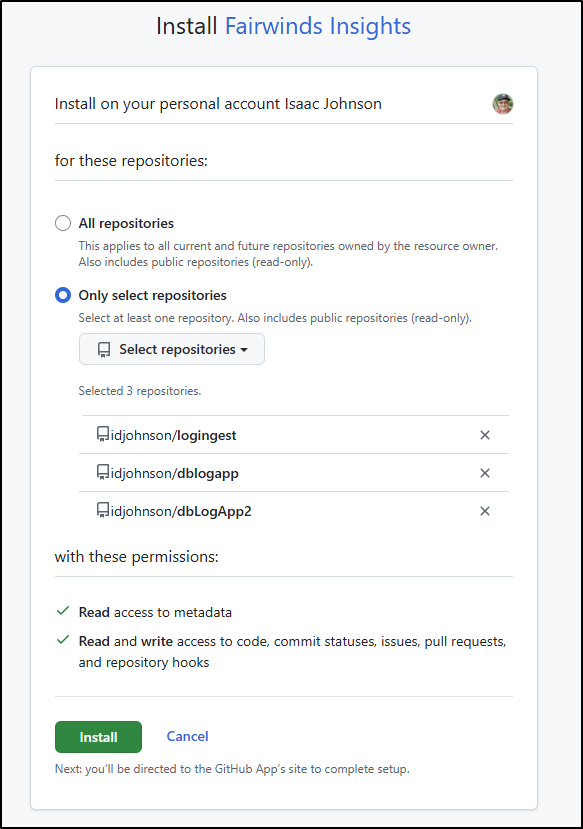Click the idjohnson/dbLogApp2 repository name
Viewport: 583px width, 829px height.
181,512
